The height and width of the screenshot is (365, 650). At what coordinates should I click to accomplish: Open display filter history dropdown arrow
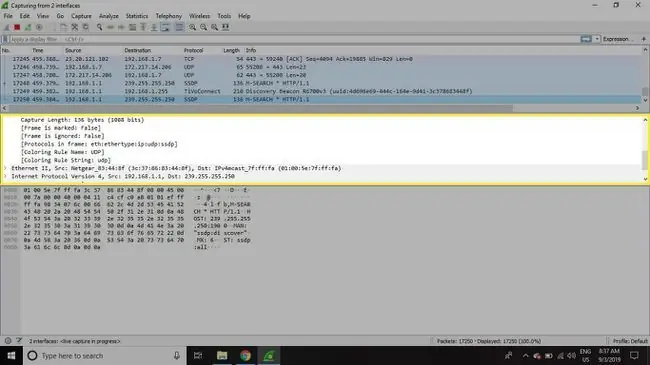pyautogui.click(x=597, y=39)
